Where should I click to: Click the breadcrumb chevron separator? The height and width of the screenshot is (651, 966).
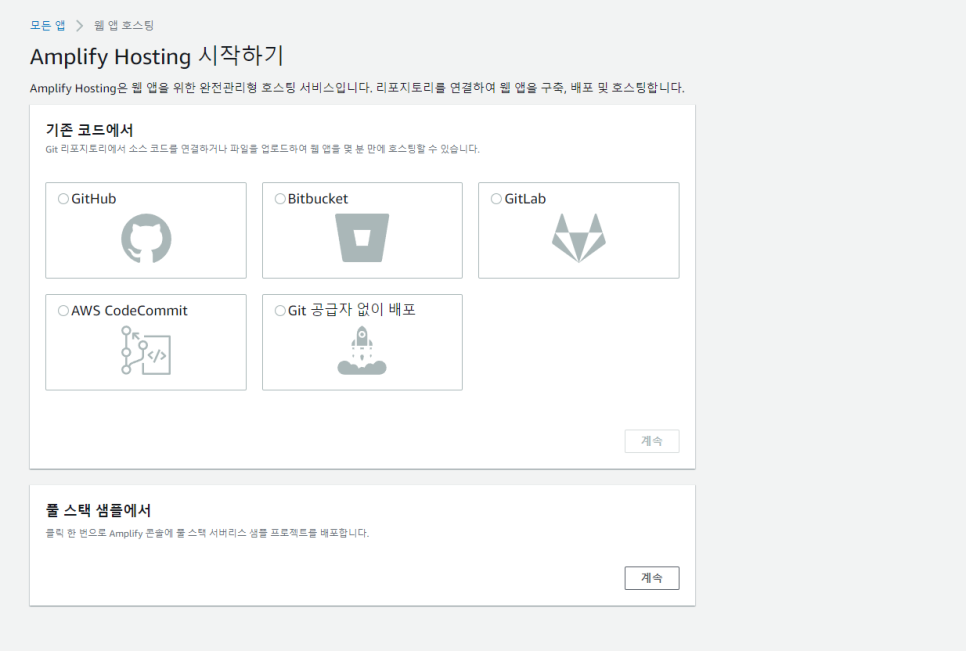coord(79,25)
